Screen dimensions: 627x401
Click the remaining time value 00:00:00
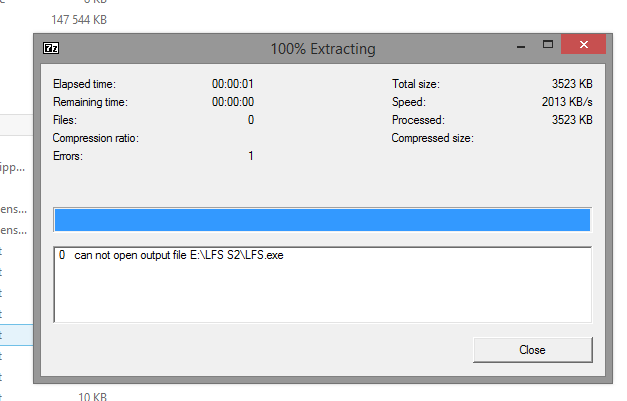[x=233, y=102]
